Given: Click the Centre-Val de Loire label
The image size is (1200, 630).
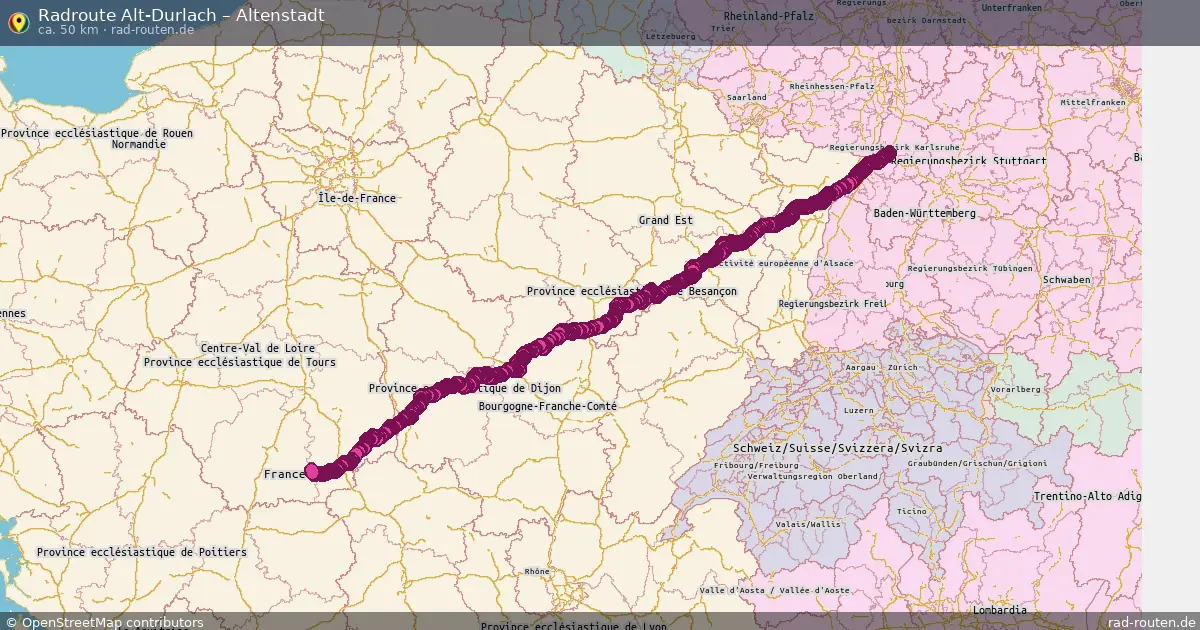Looking at the screenshot, I should (257, 348).
